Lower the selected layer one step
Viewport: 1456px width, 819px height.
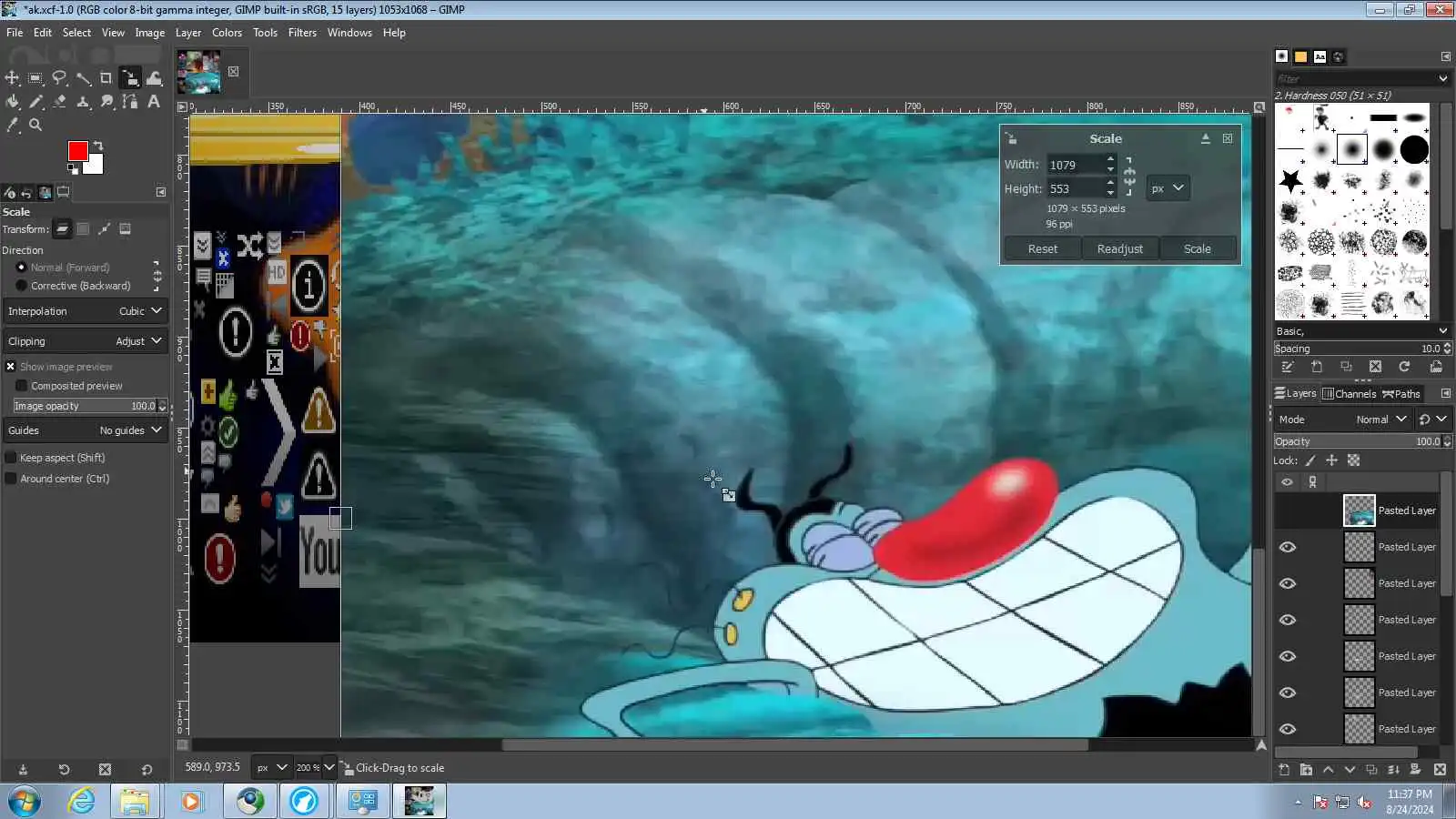click(x=1350, y=770)
